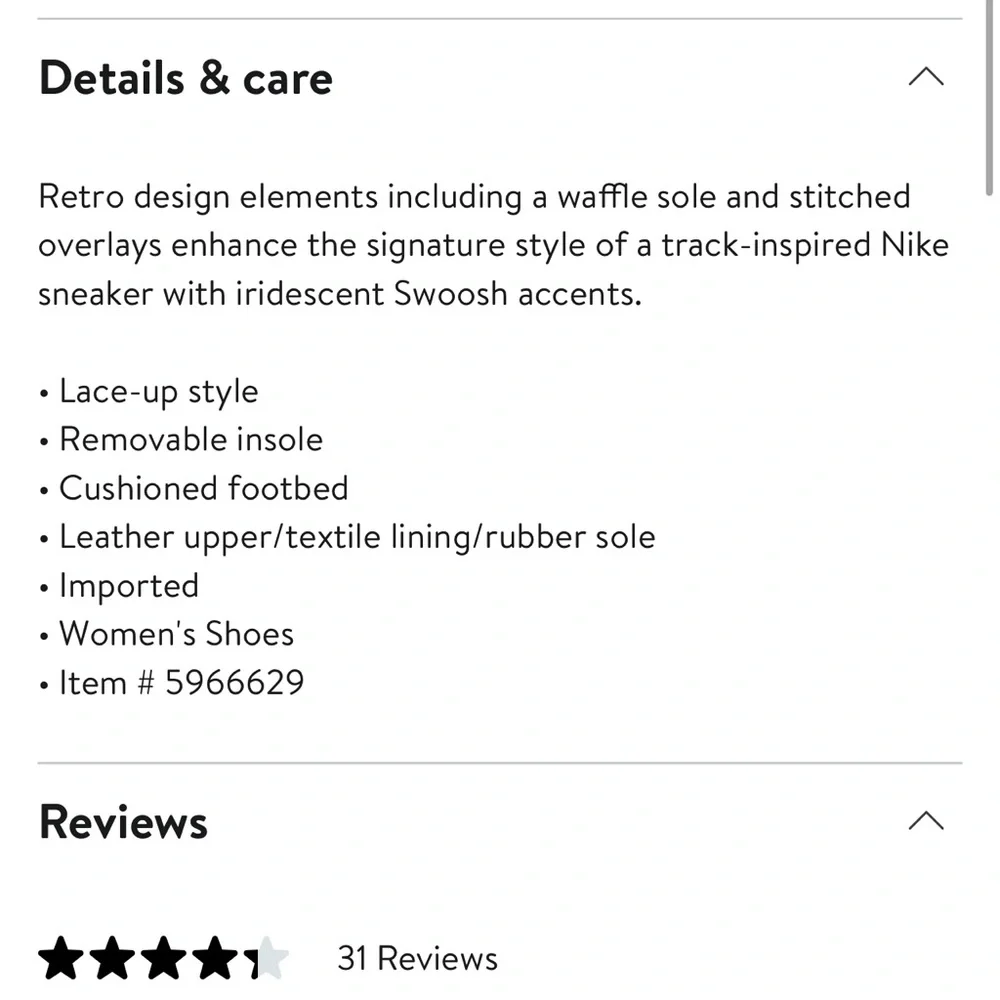The width and height of the screenshot is (1000, 1000).
Task: Collapse the Details & care section chevron
Action: 925,77
